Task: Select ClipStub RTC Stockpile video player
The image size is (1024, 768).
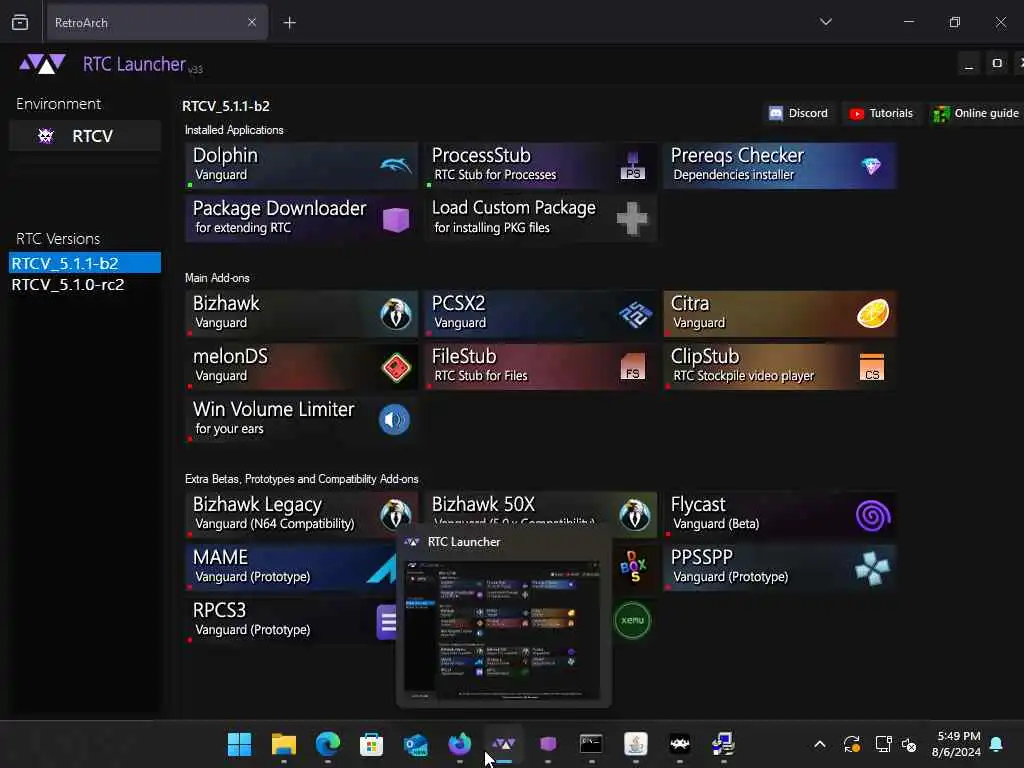Action: [x=780, y=367]
